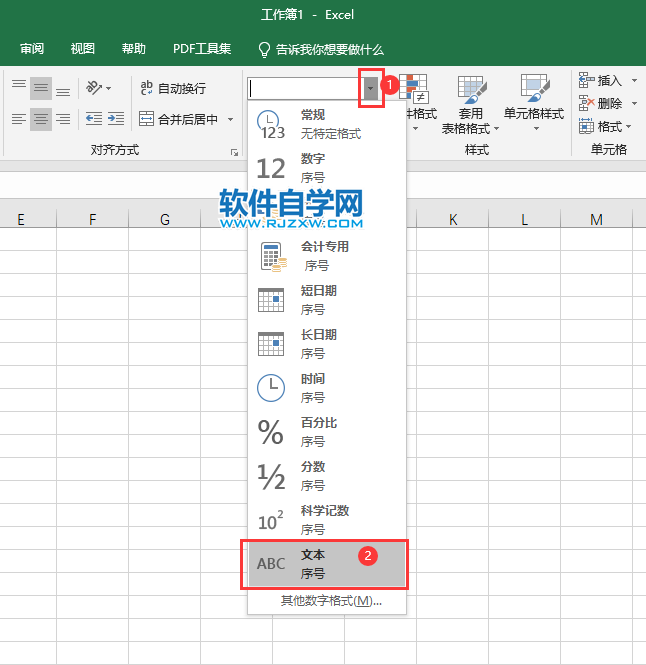
Task: Open the 套用表格格式 table styles
Action: tap(470, 104)
